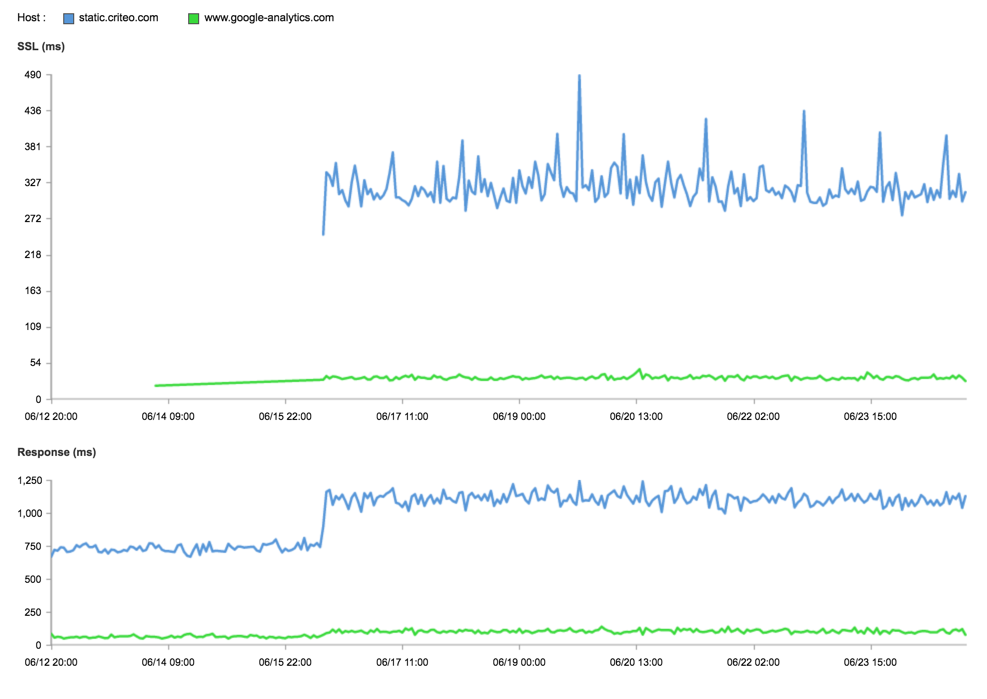Click 06/17 11:00 tick label under SSL chart
The width and height of the screenshot is (987, 699).
pos(402,416)
